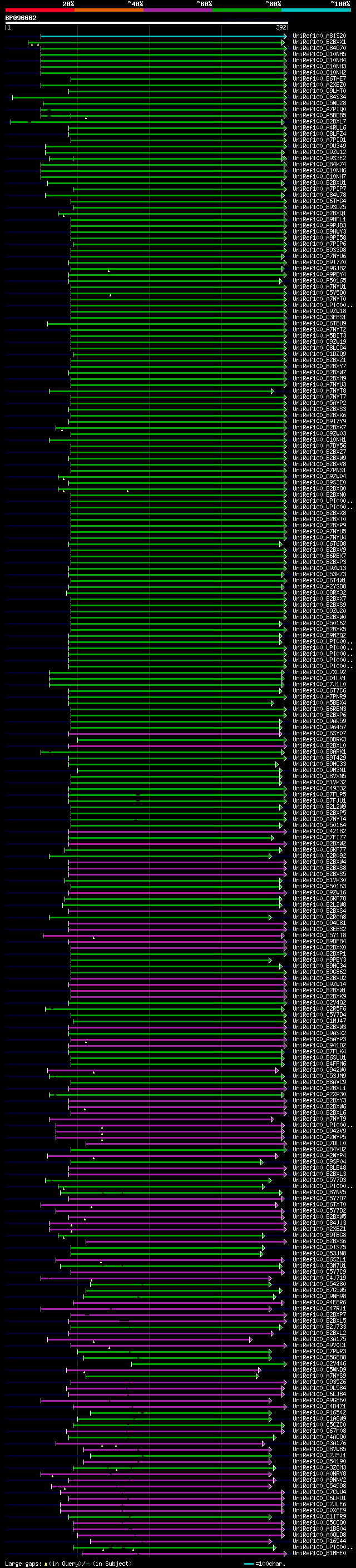Image resolution: width=356 pixels, height=1568 pixels.
Task: Select the UniRef100_B7FLP5 entry
Action: click(319, 794)
